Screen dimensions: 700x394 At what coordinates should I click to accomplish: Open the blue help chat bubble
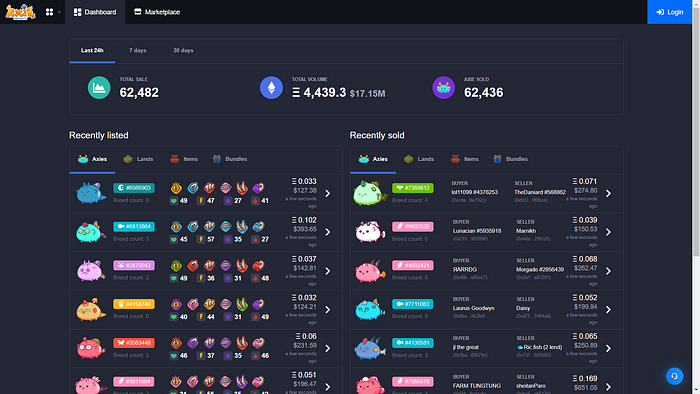(x=675, y=376)
